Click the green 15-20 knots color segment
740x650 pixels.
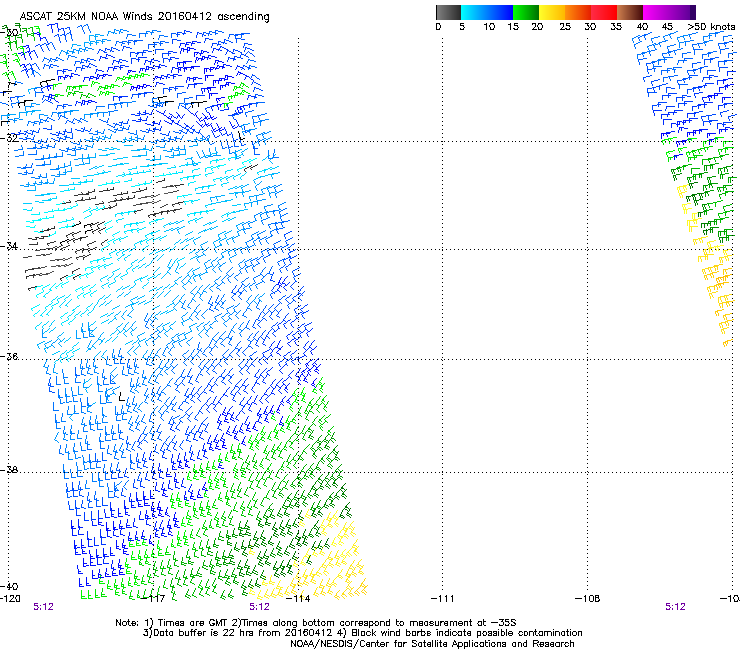point(526,12)
